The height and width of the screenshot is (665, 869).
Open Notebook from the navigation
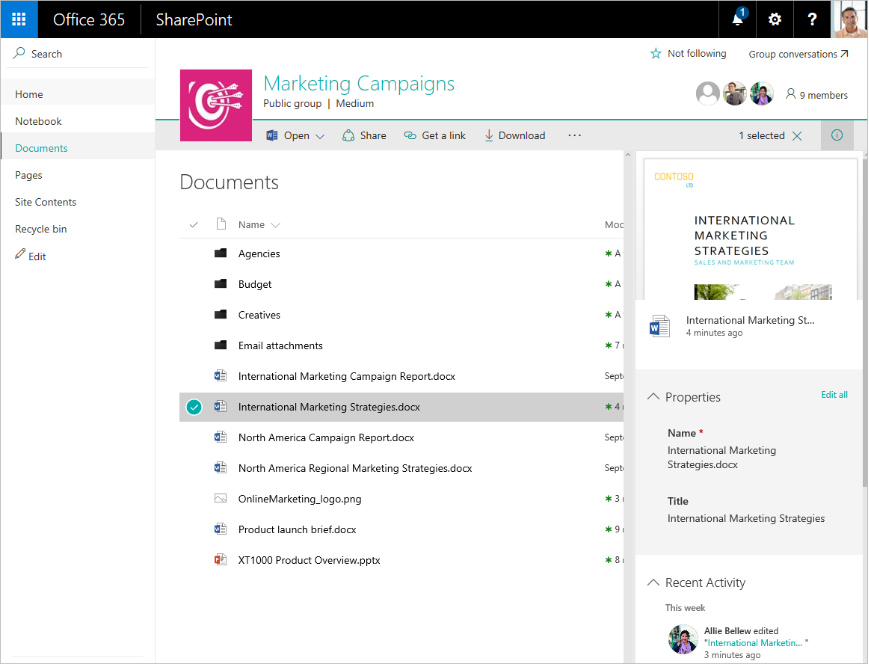tap(38, 121)
